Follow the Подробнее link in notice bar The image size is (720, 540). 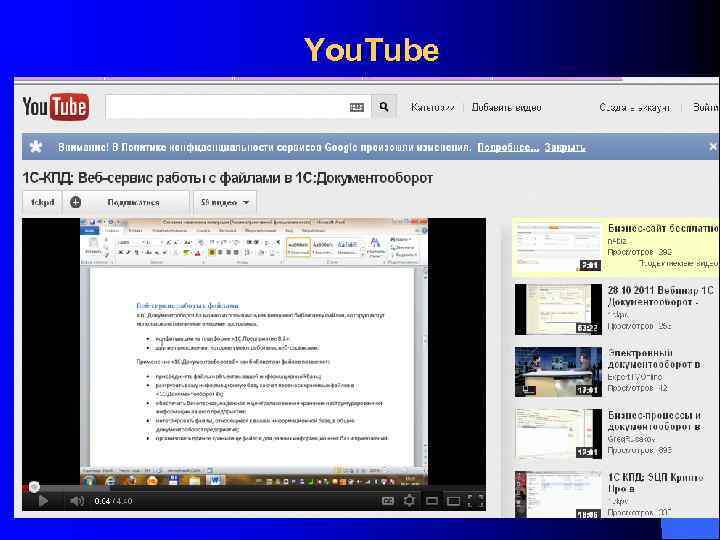tap(508, 147)
